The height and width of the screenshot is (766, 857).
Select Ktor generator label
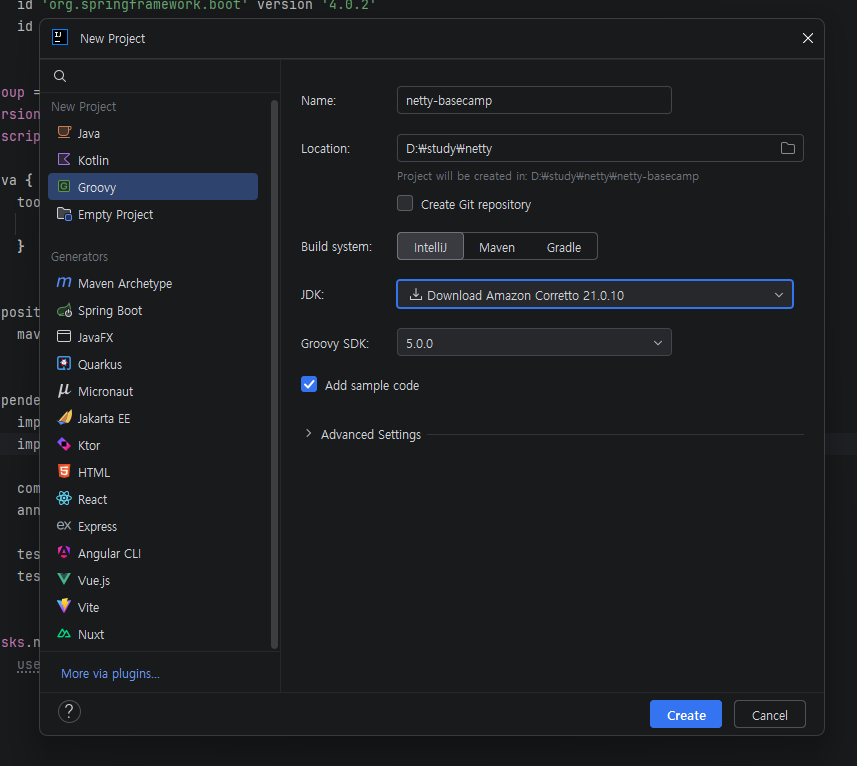(89, 445)
